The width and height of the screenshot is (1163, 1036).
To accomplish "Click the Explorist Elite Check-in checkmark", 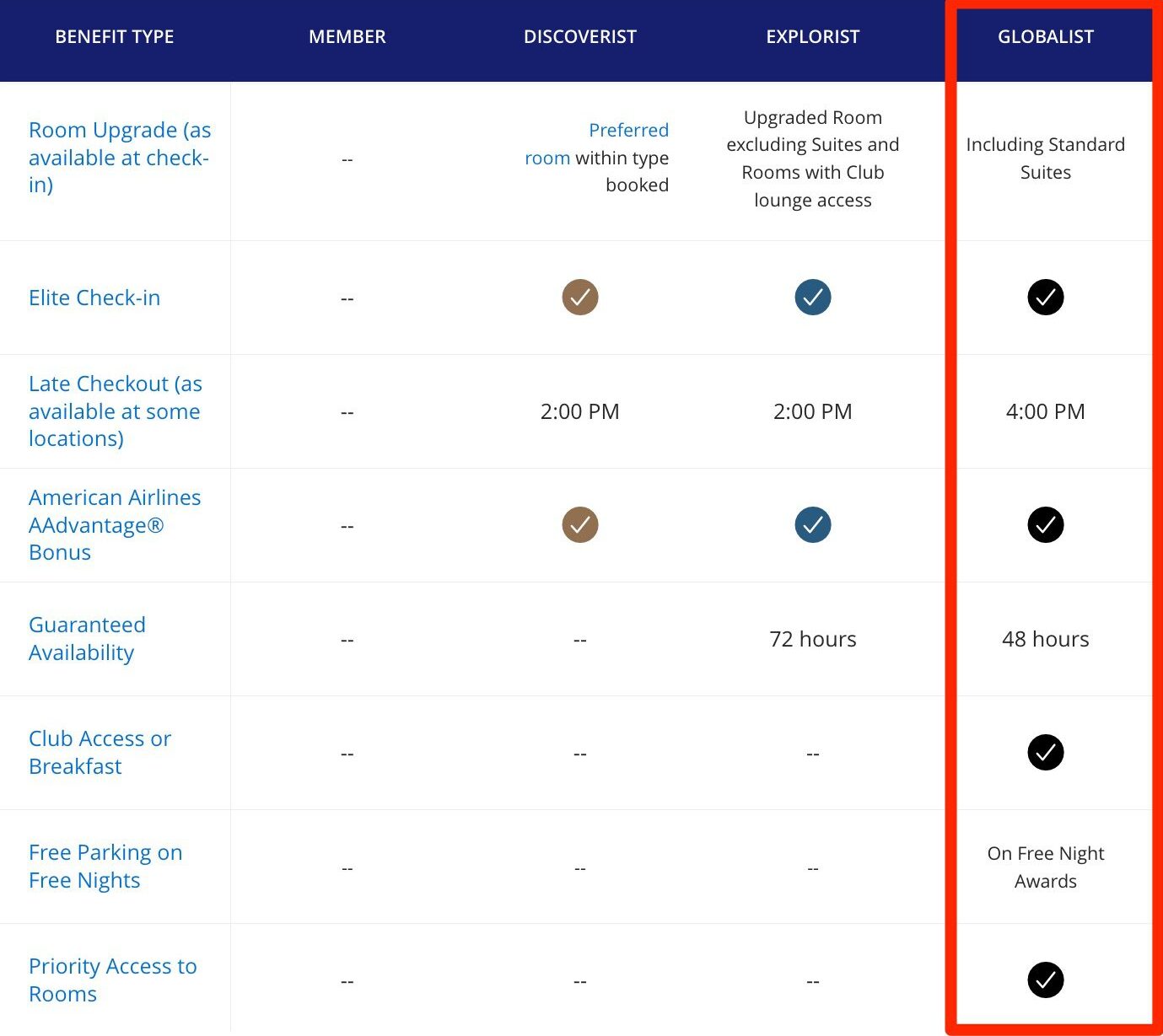I will [x=812, y=297].
